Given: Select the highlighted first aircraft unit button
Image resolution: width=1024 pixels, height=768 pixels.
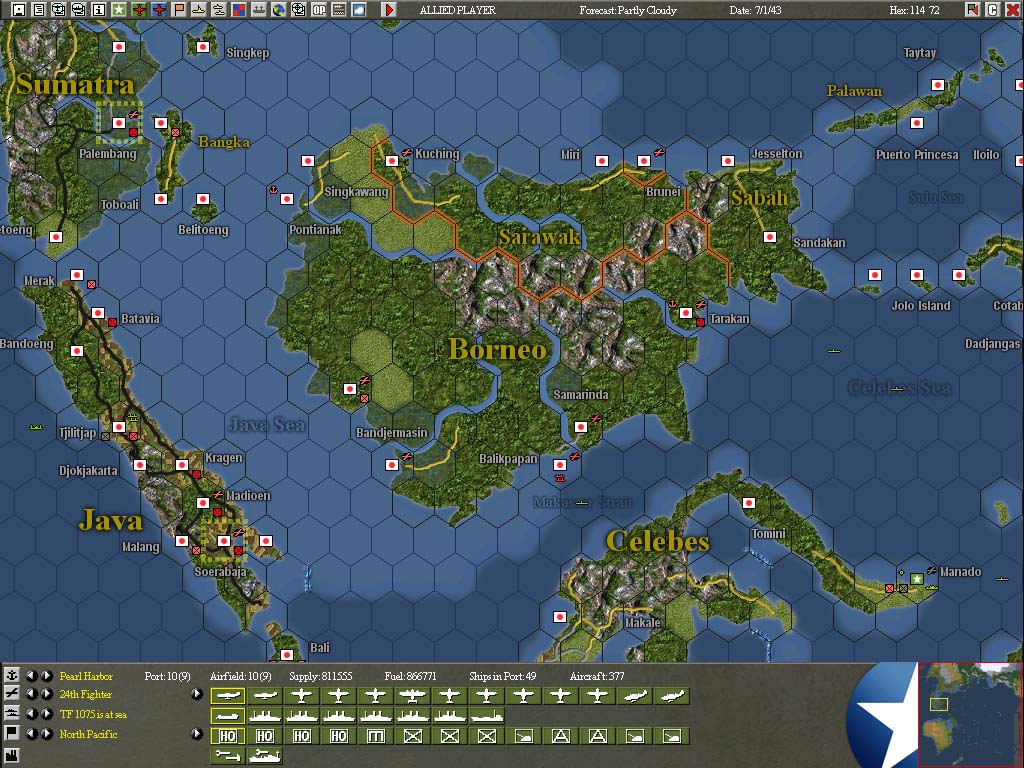Looking at the screenshot, I should [x=228, y=696].
